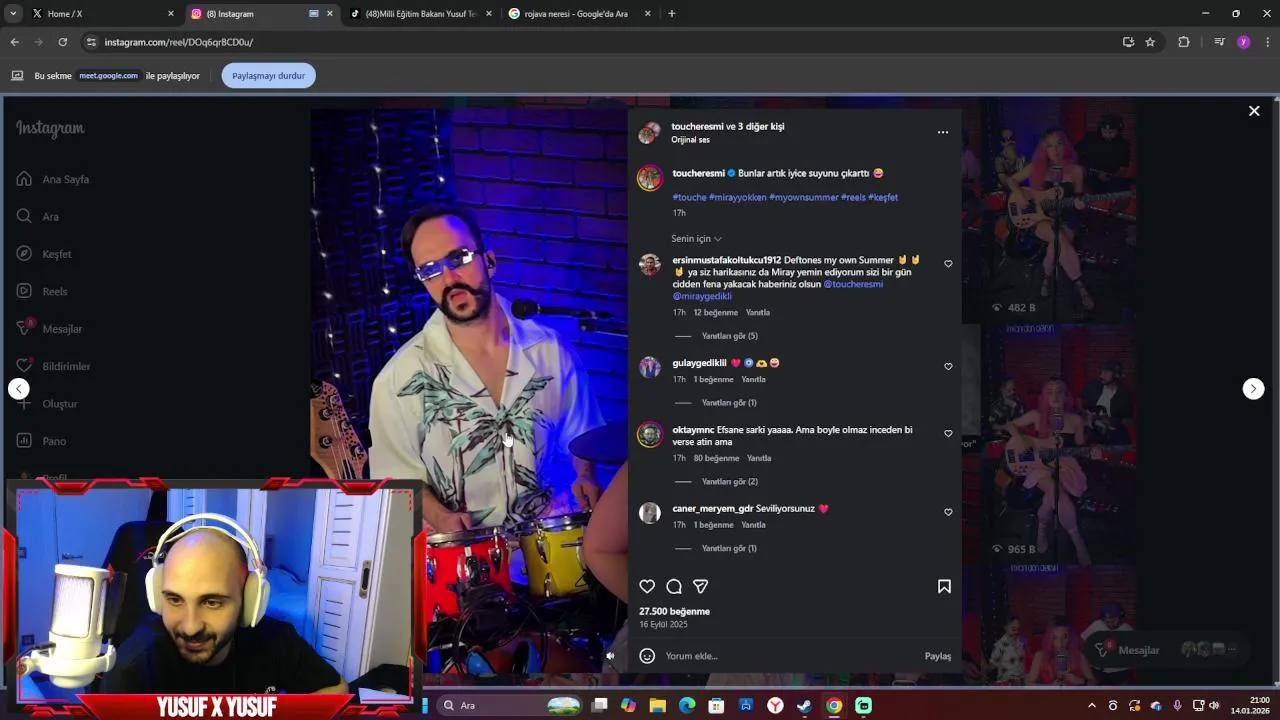Screen dimensions: 1280x720
Task: Like ersinmustafakoltukcu1912's comment heart
Action: (x=948, y=264)
